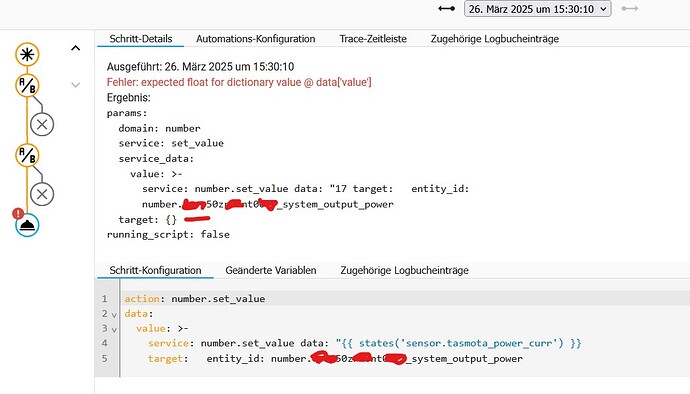Collapse the data block fold arrow

(114, 315)
